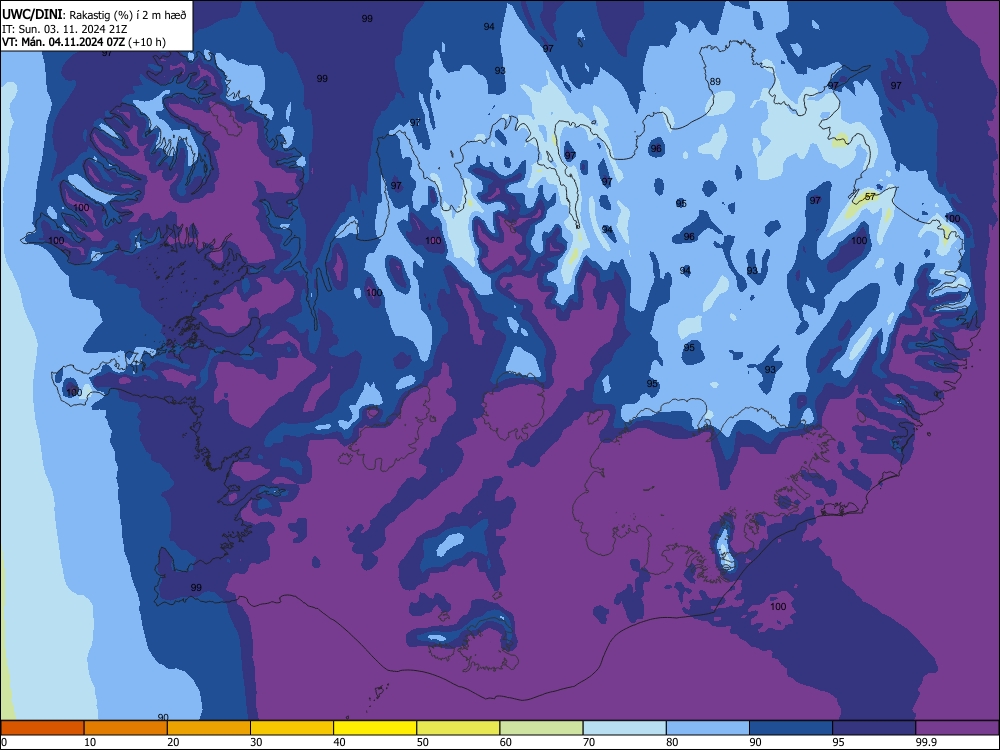Click the "90" value near bottom-left sea
This screenshot has height=750, width=1000.
pyautogui.click(x=163, y=717)
